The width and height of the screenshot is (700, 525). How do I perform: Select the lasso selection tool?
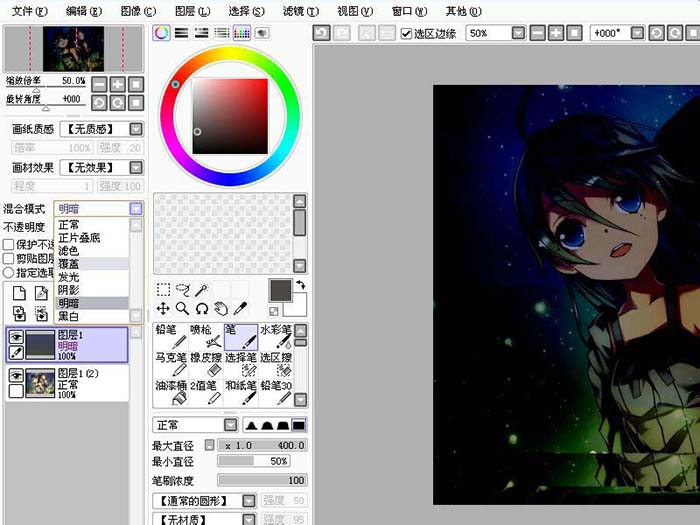183,290
